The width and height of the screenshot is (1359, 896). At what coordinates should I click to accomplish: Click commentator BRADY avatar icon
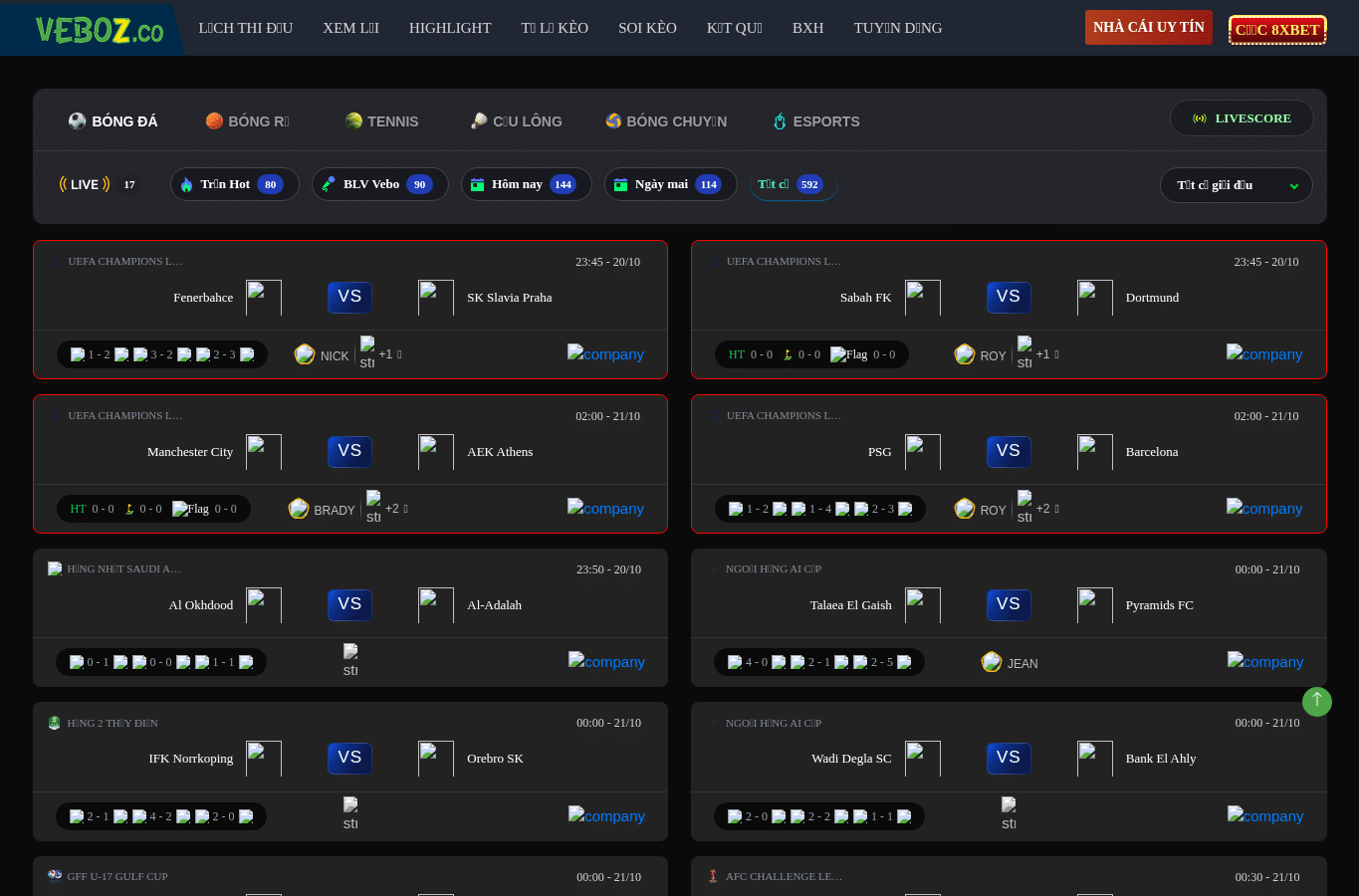pyautogui.click(x=299, y=509)
